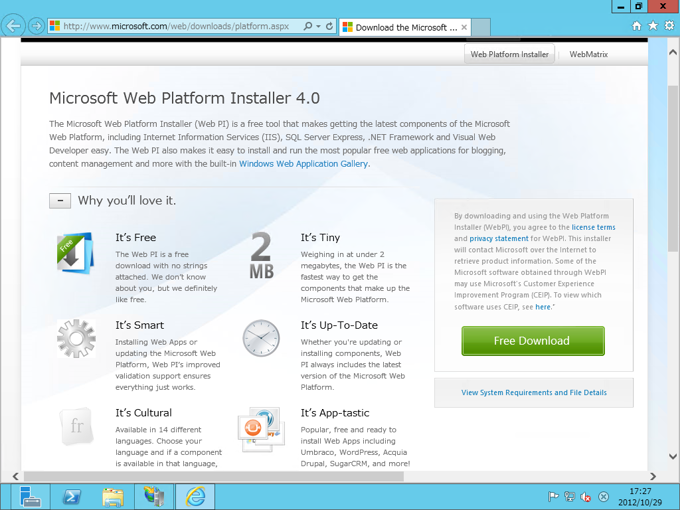Viewport: 680px width, 510px height.
Task: Click the It's Smart heading
Action: click(140, 325)
